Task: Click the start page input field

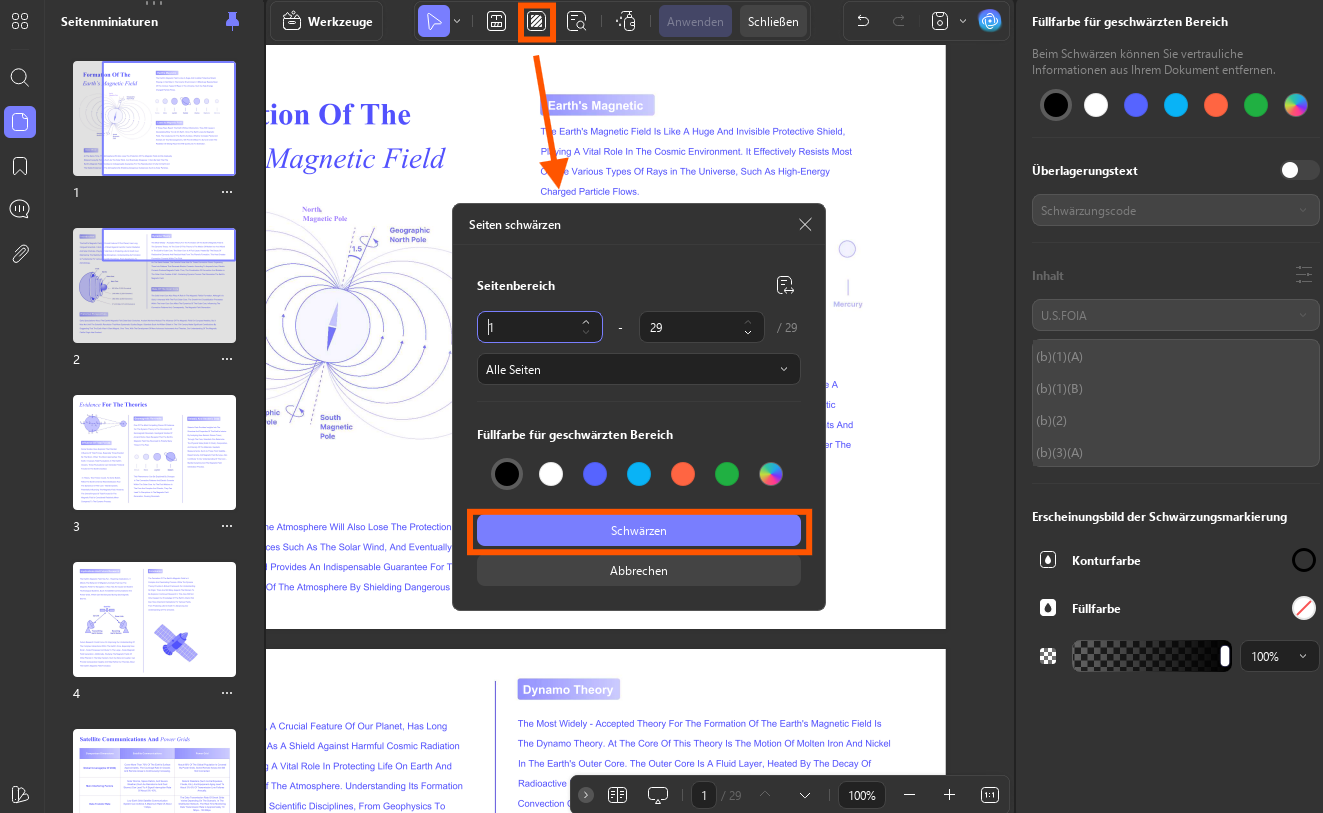Action: pos(540,327)
